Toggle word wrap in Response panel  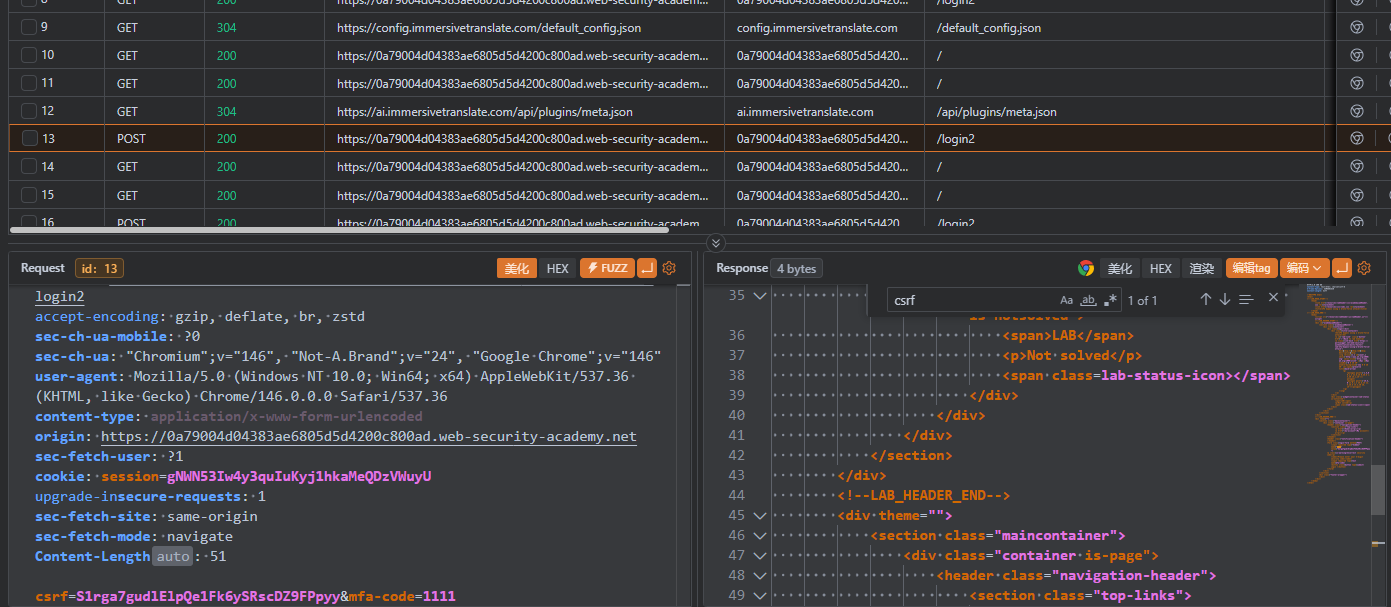(1342, 268)
